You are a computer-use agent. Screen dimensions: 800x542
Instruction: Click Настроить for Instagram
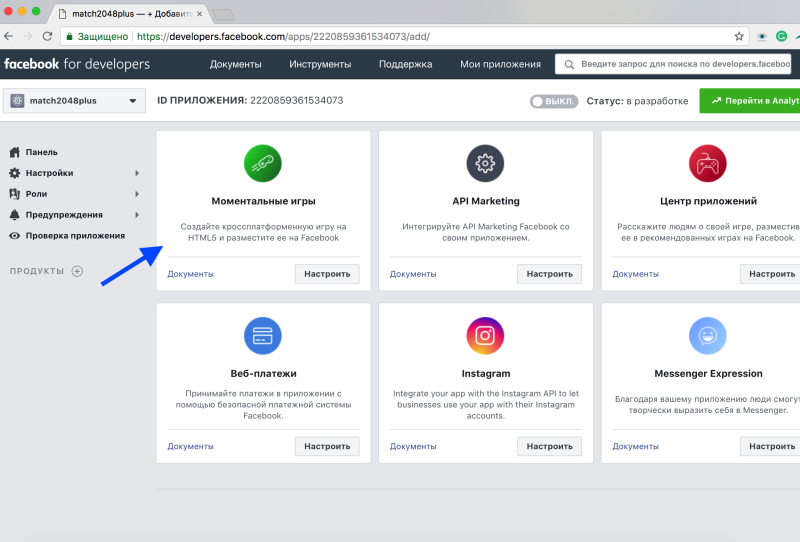pos(549,447)
